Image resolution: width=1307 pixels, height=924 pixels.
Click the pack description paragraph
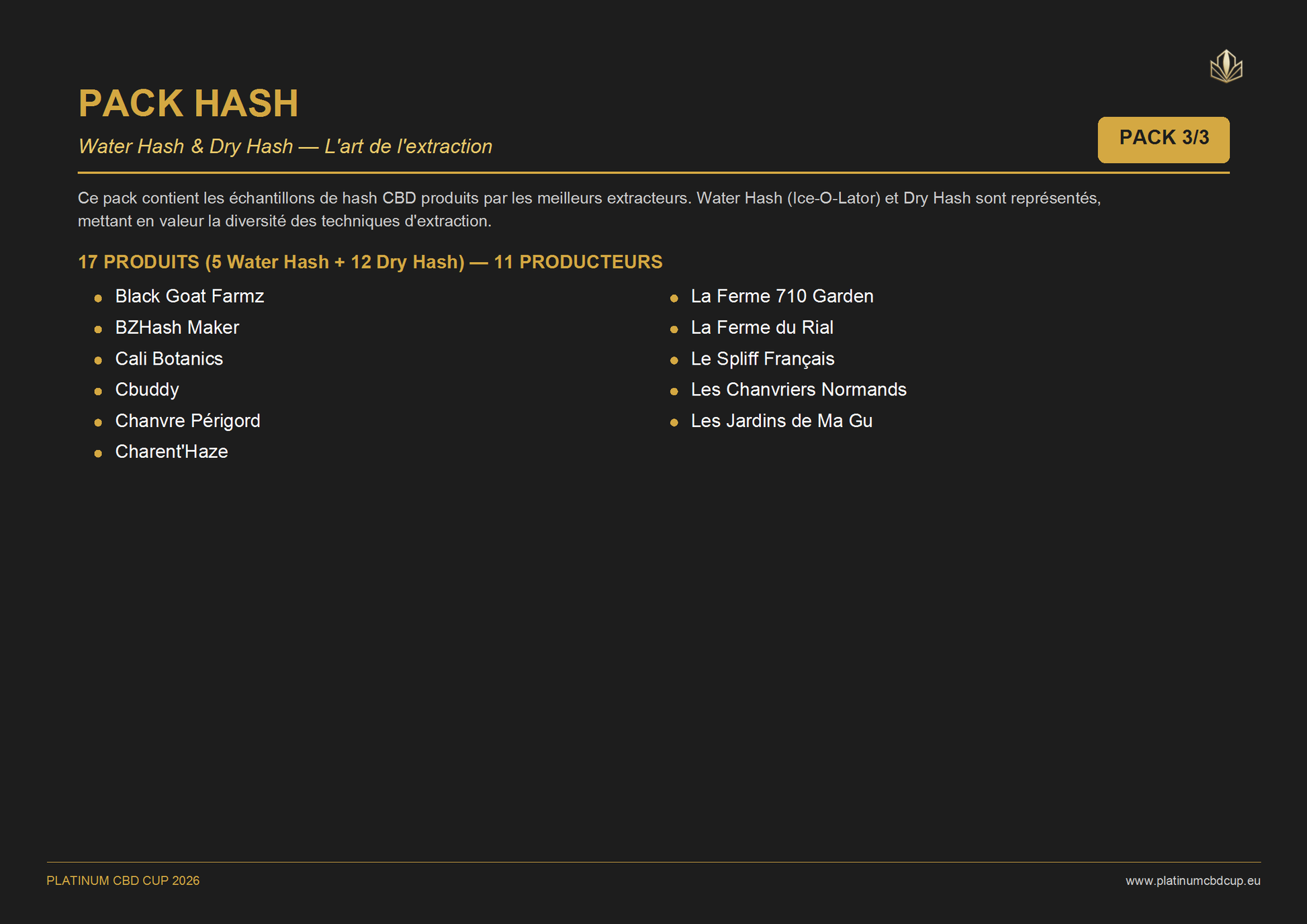588,210
